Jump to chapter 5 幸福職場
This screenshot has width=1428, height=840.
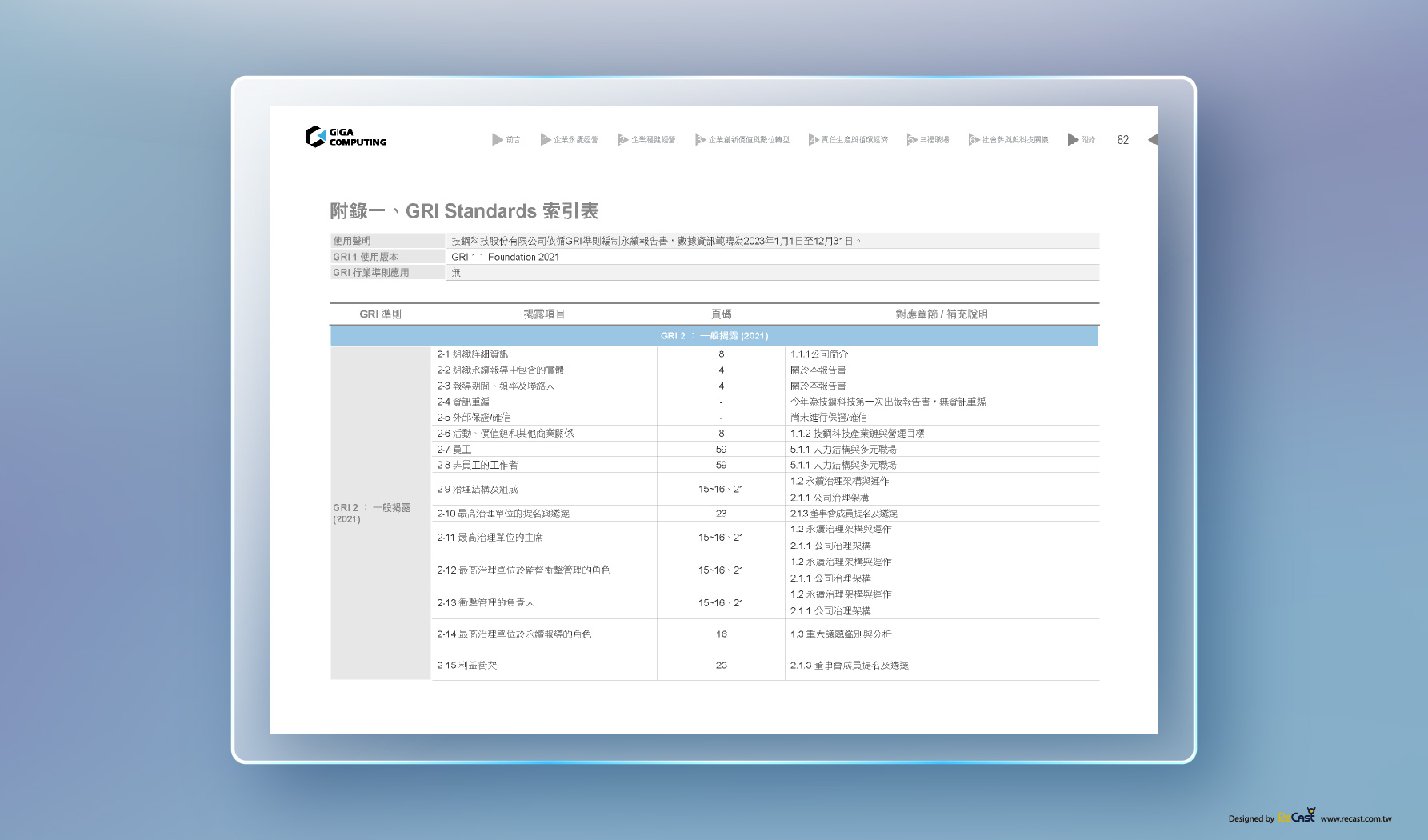pyautogui.click(x=928, y=139)
